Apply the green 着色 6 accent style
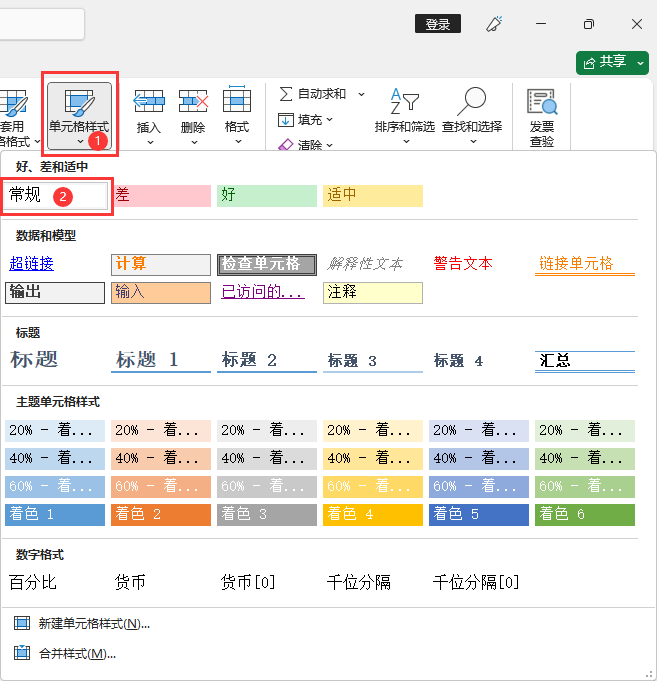 pos(585,515)
